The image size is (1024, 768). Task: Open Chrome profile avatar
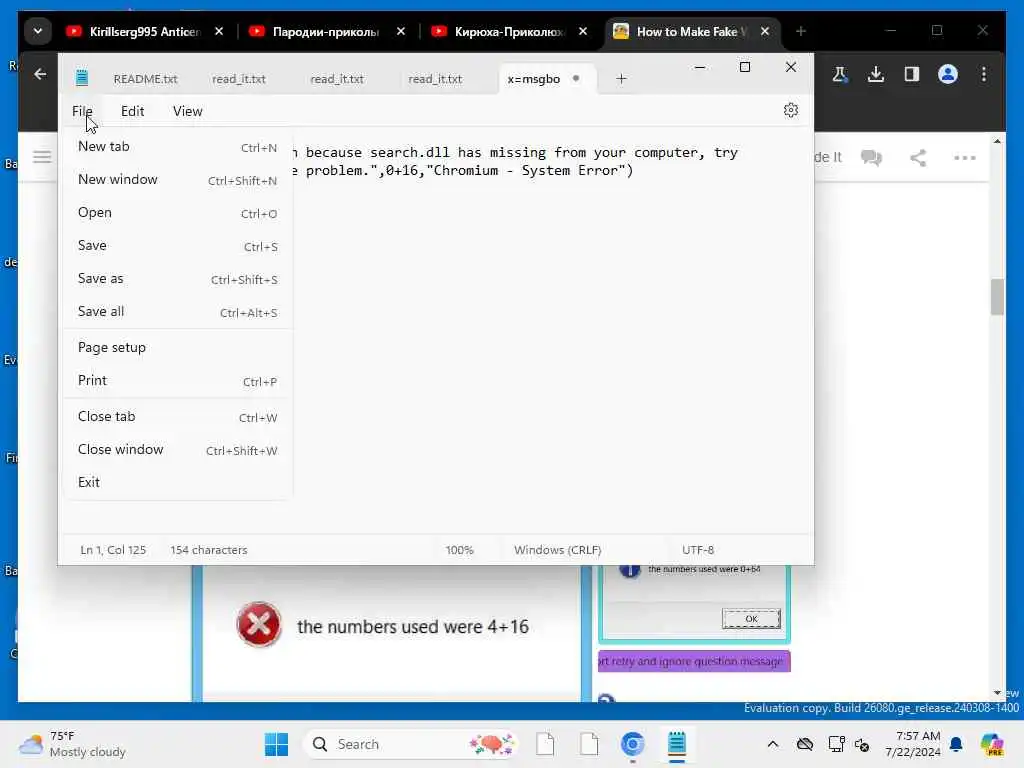pos(948,74)
